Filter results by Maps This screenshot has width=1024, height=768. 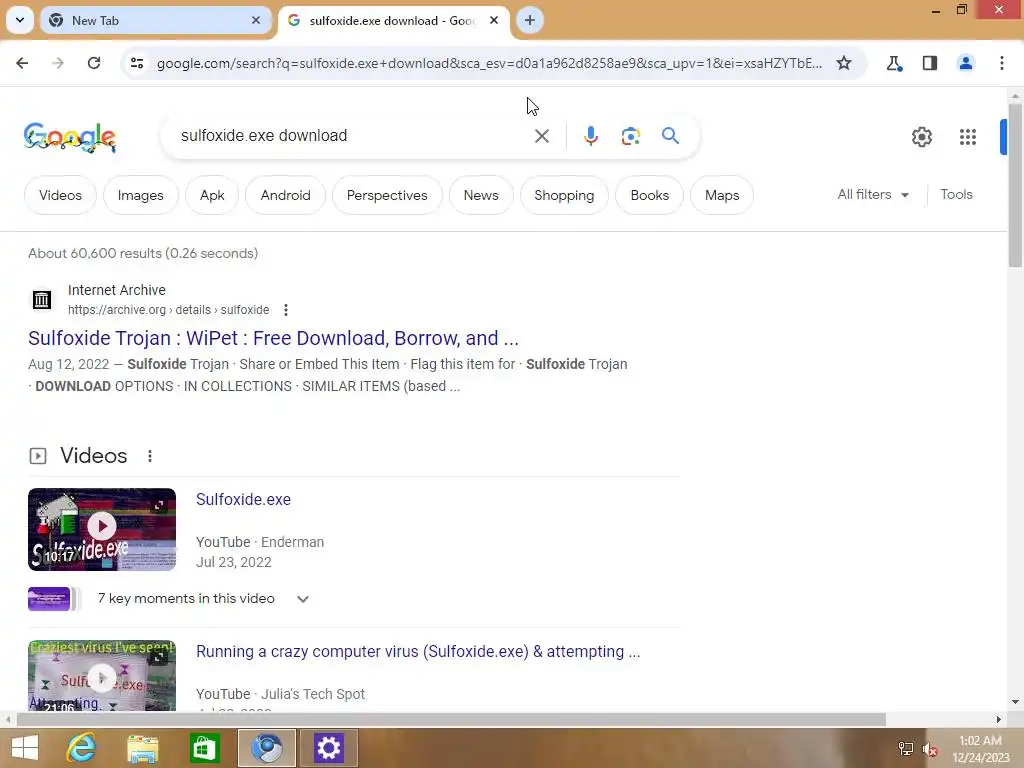pos(722,195)
